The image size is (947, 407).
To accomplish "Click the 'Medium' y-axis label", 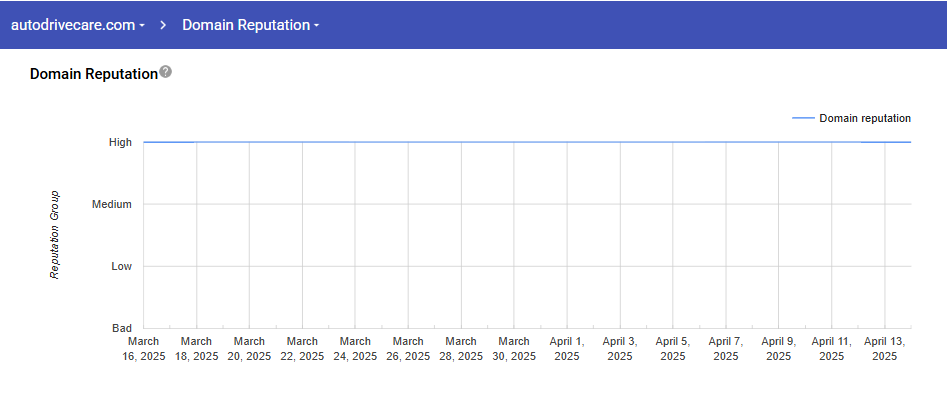I will [x=112, y=204].
